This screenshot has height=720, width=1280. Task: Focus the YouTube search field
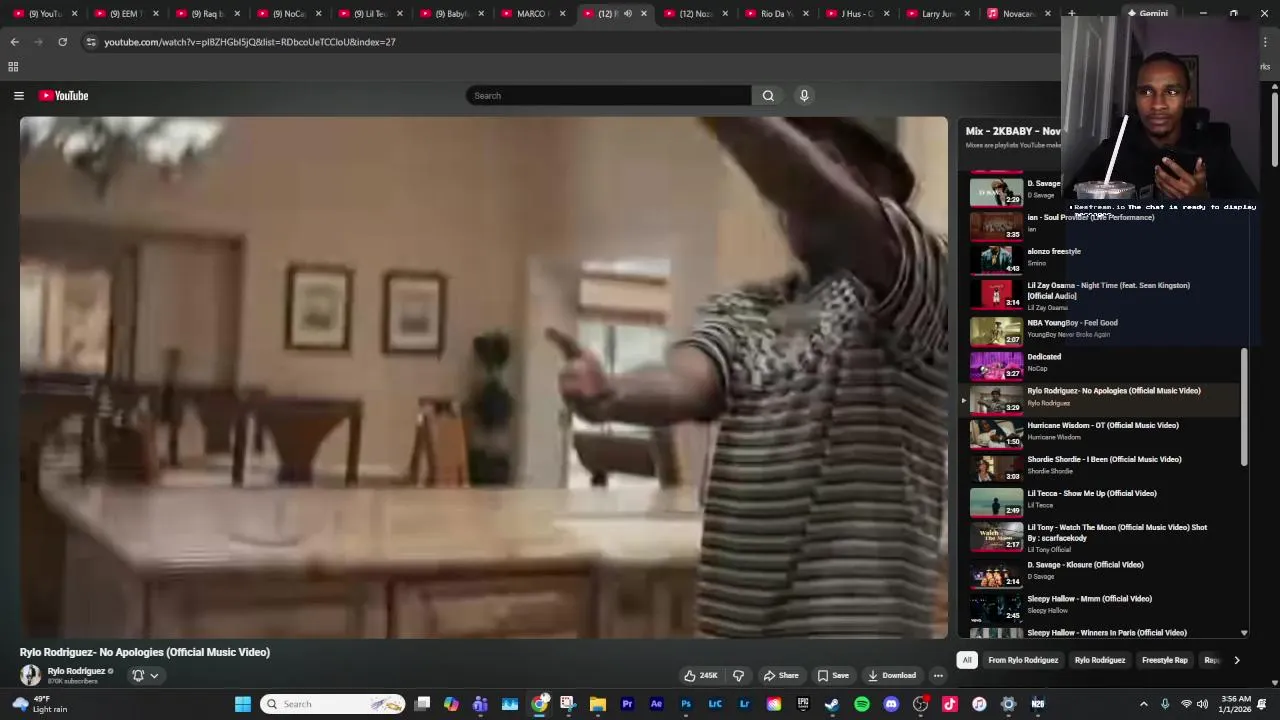608,96
